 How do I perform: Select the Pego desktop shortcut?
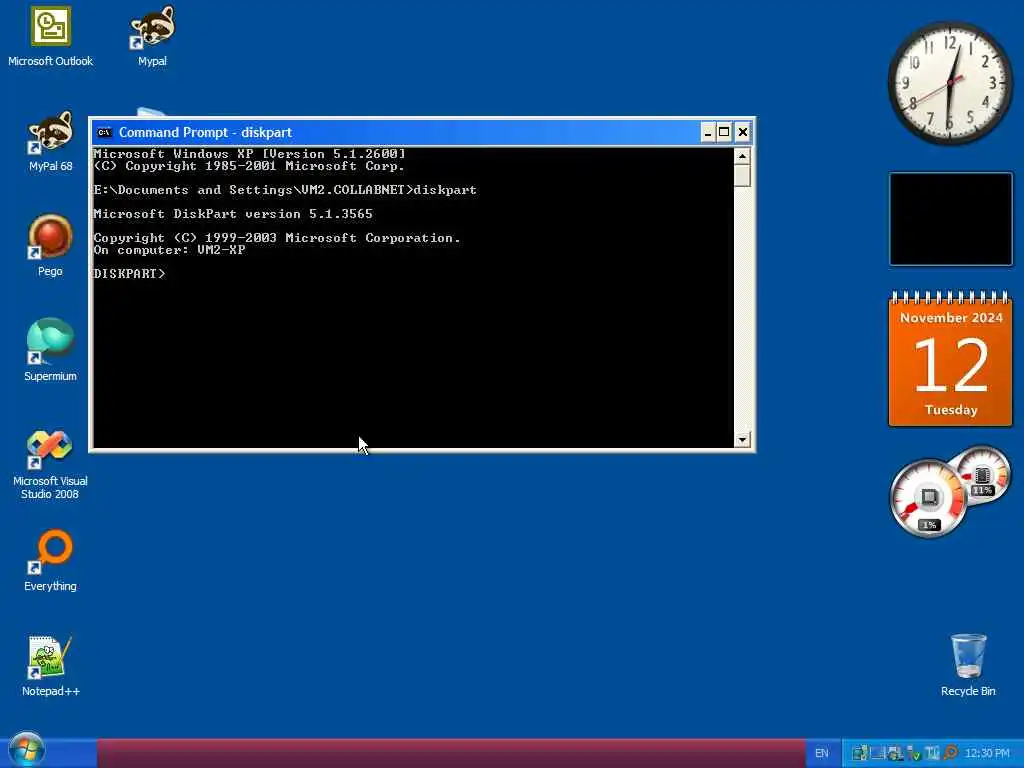coord(50,246)
